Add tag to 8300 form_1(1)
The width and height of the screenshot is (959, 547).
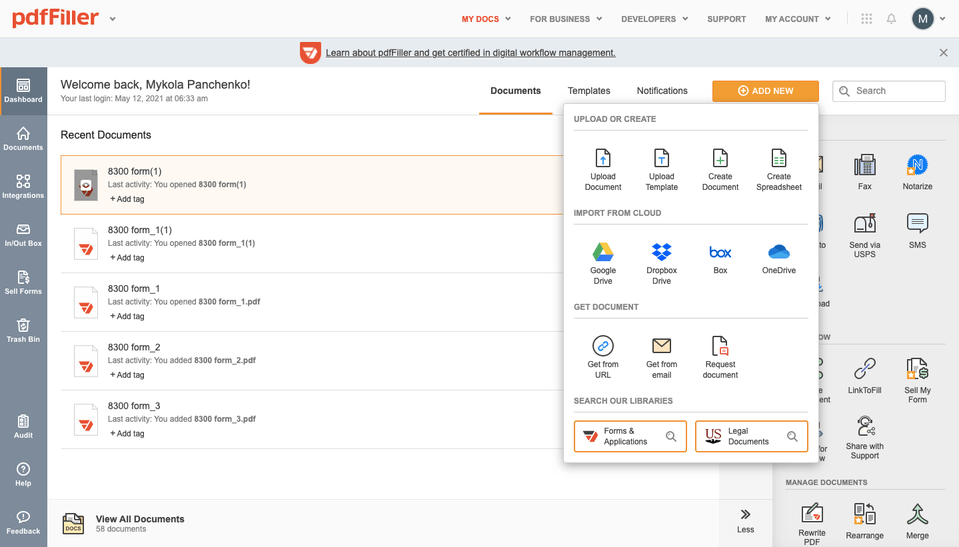(x=127, y=258)
